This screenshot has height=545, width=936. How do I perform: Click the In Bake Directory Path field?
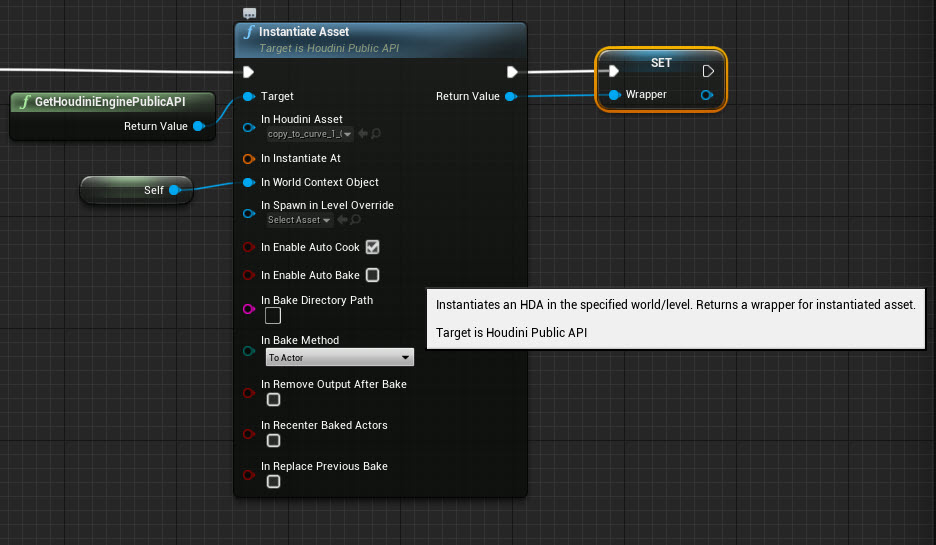click(x=273, y=316)
